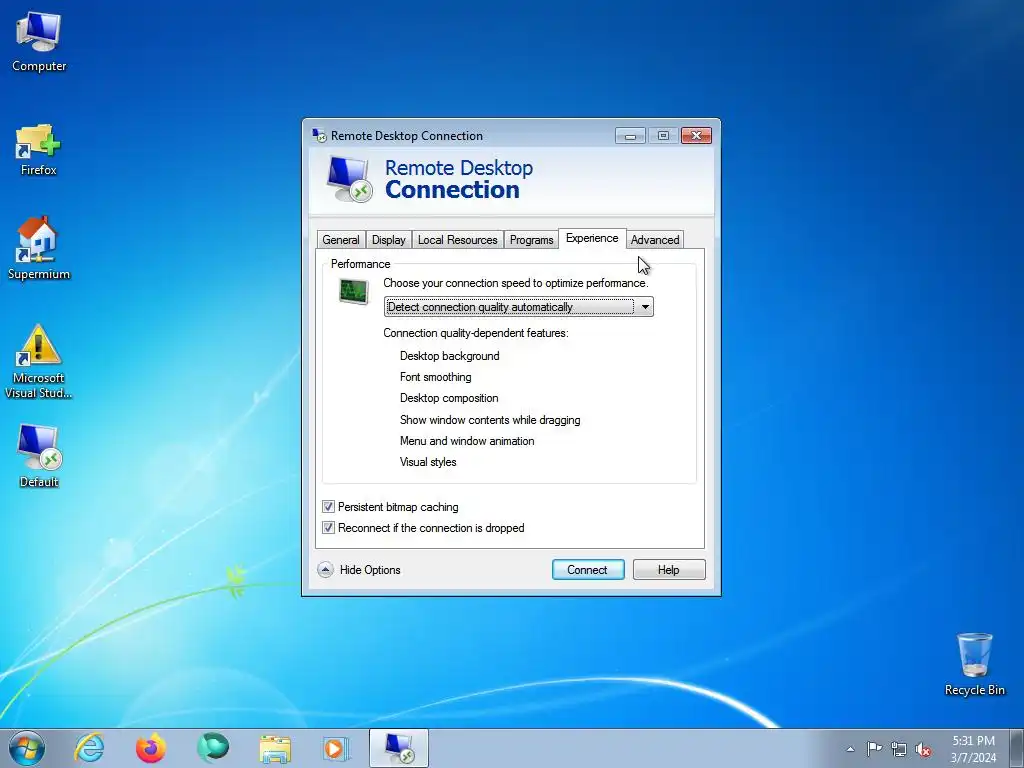Collapse the dialog with Hide Options

click(x=359, y=570)
